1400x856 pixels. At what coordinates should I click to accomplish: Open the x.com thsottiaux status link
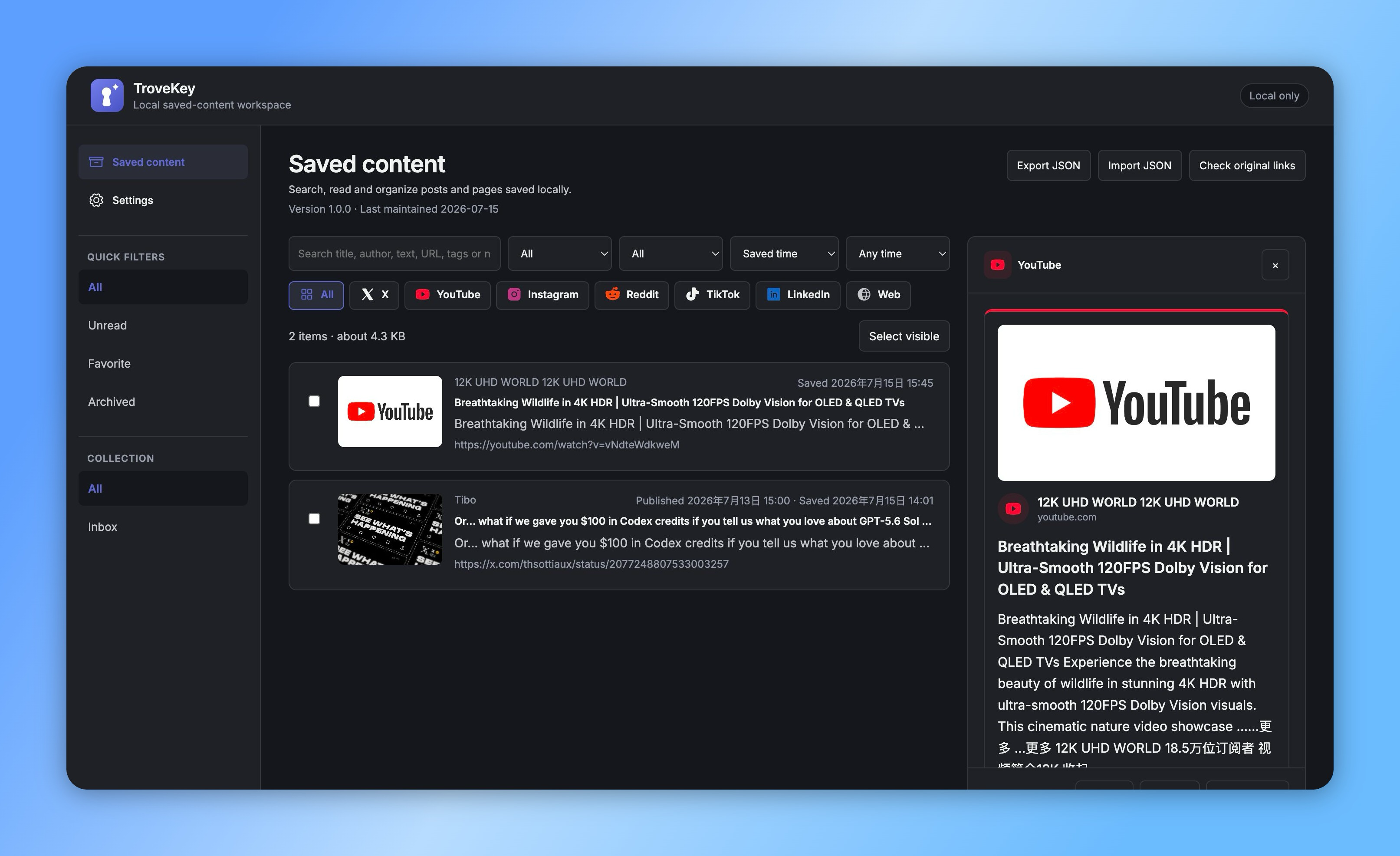pyautogui.click(x=592, y=564)
